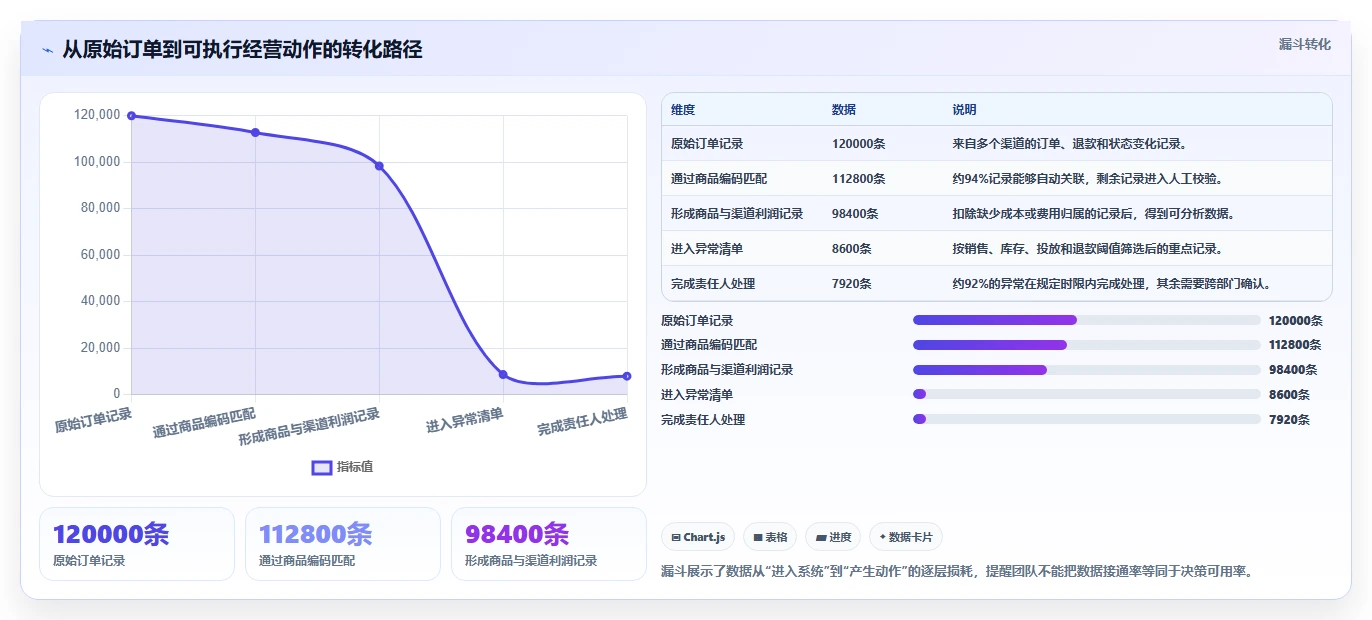Click the 进入异常清单 x-axis label on the chart
Viewport: 1372px width, 620px height.
[465, 420]
